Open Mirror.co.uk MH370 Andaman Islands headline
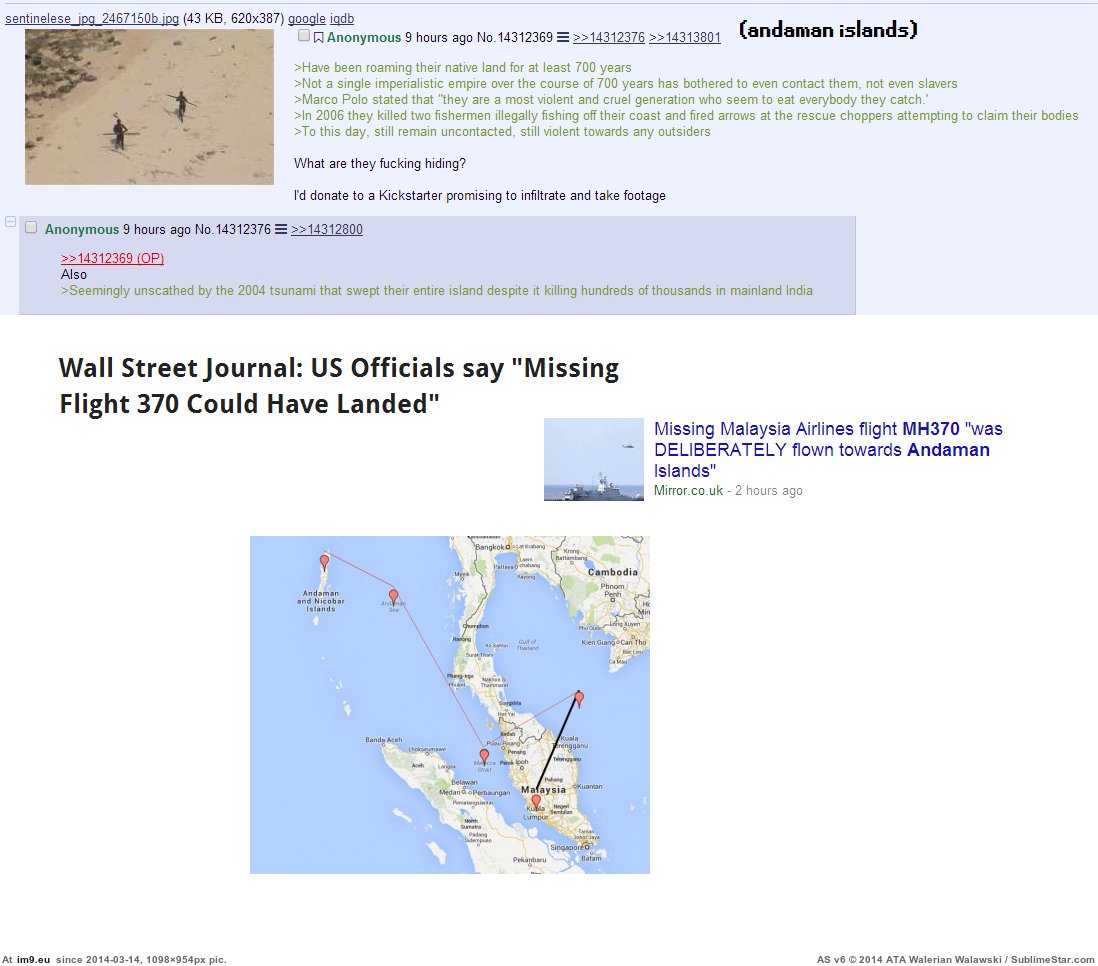Image resolution: width=1098 pixels, height=966 pixels. click(x=828, y=450)
